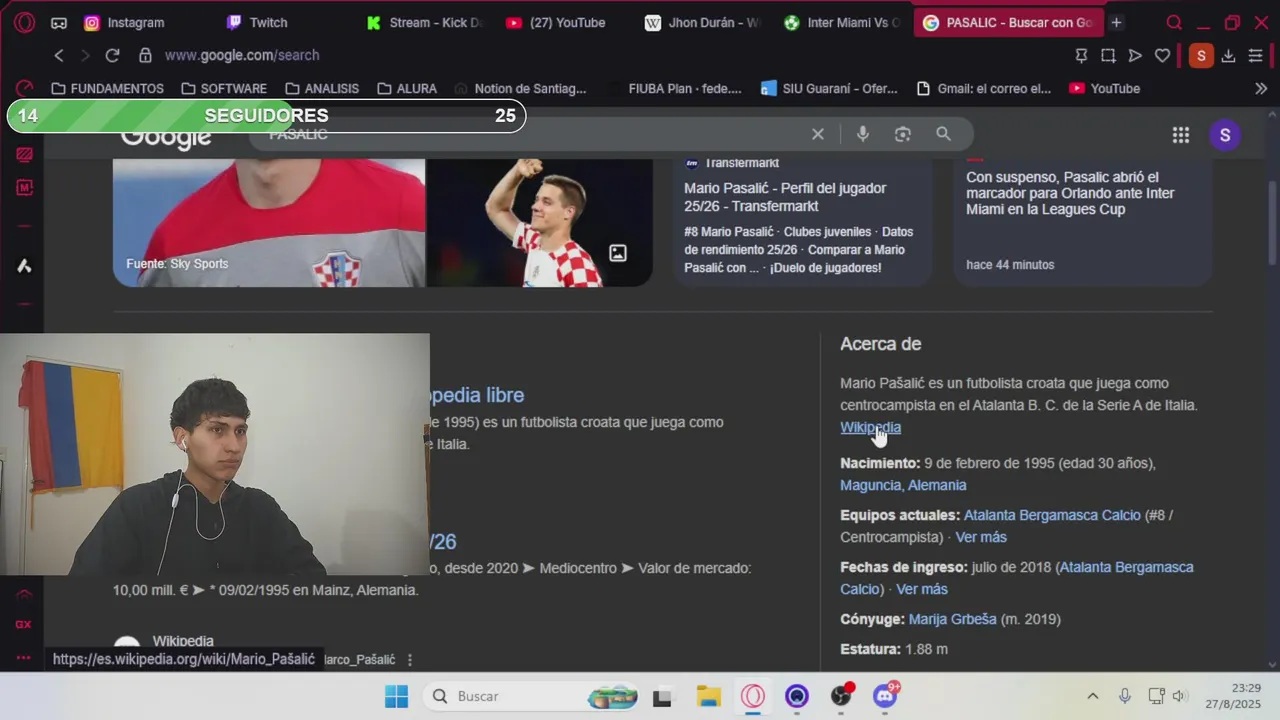Click the site lock icon in address bar
This screenshot has width=1280, height=720.
(146, 56)
